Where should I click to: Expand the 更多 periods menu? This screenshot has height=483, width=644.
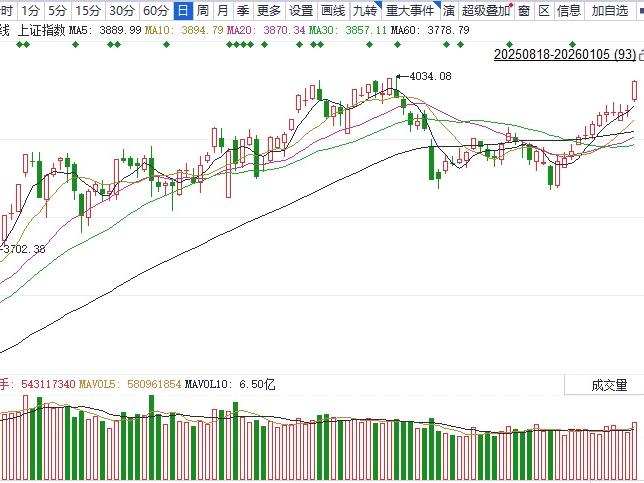pyautogui.click(x=269, y=11)
